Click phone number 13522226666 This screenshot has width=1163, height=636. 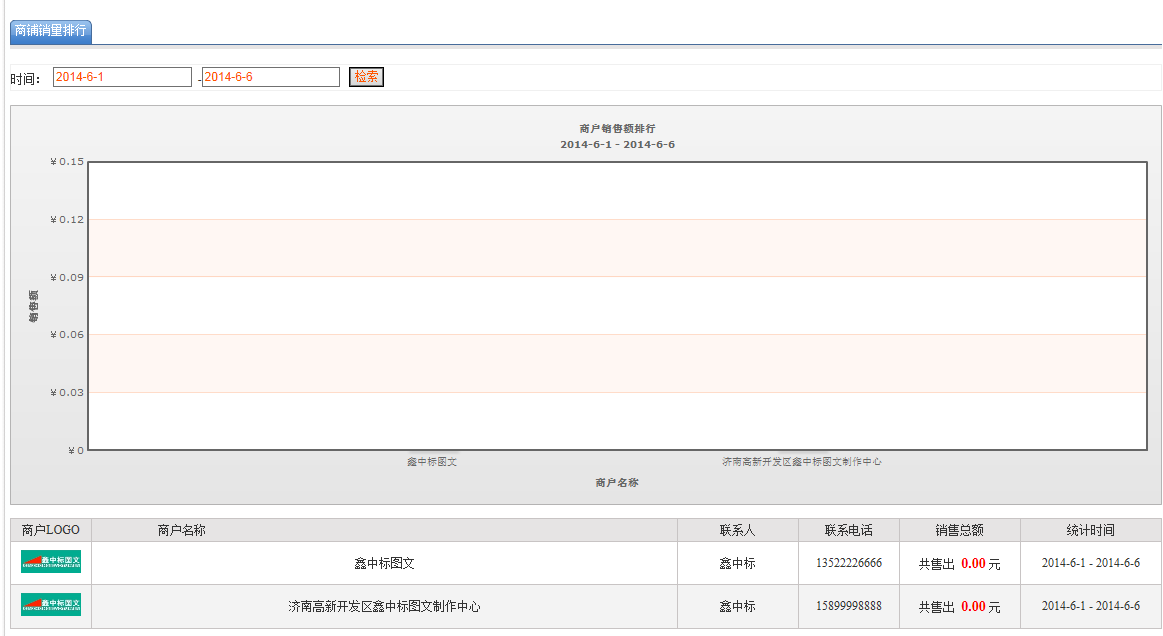(848, 564)
